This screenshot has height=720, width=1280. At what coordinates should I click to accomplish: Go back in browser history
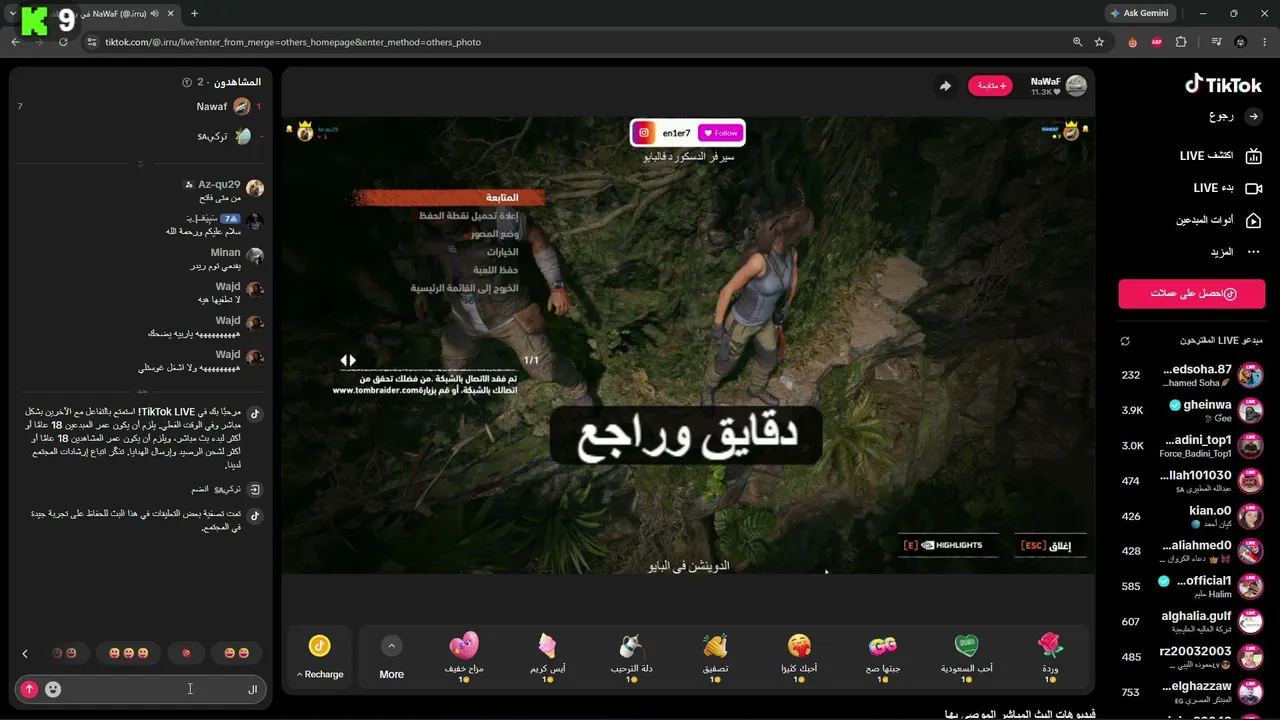click(15, 42)
